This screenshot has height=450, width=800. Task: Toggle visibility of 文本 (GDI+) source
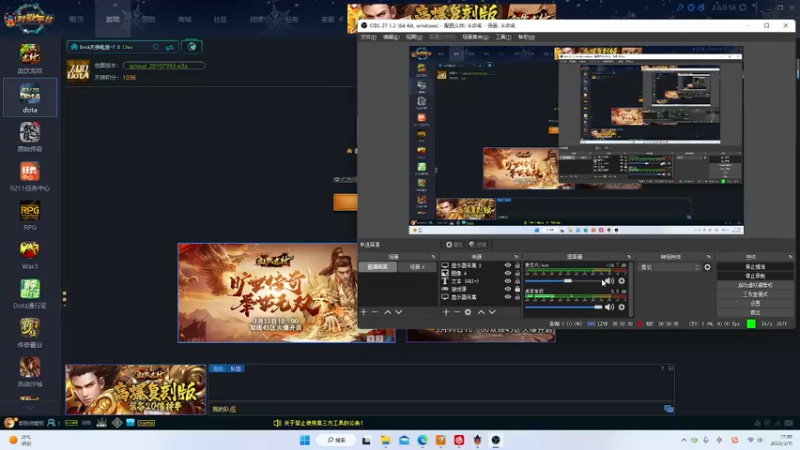508,281
